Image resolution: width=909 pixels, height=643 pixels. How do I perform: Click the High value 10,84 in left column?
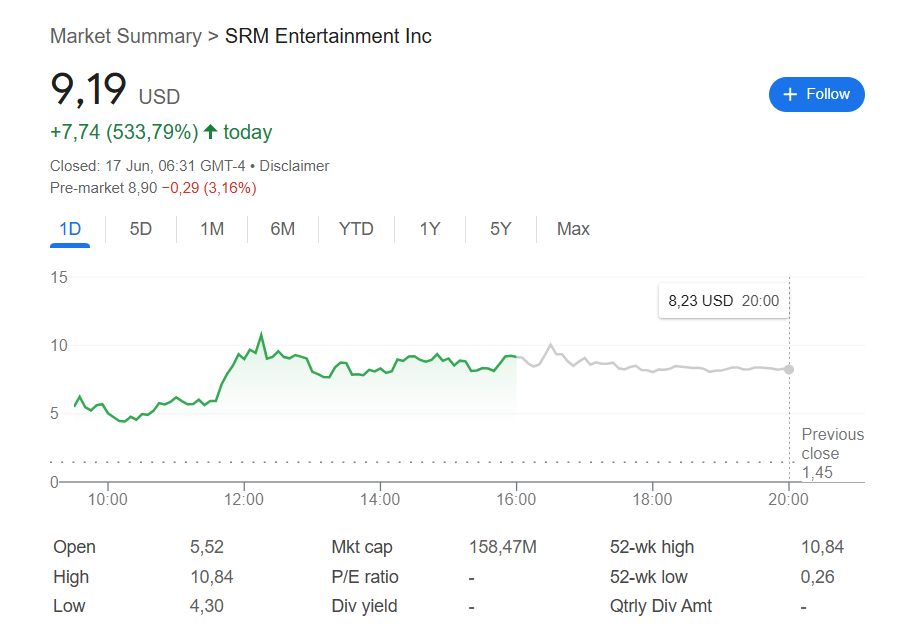212,577
